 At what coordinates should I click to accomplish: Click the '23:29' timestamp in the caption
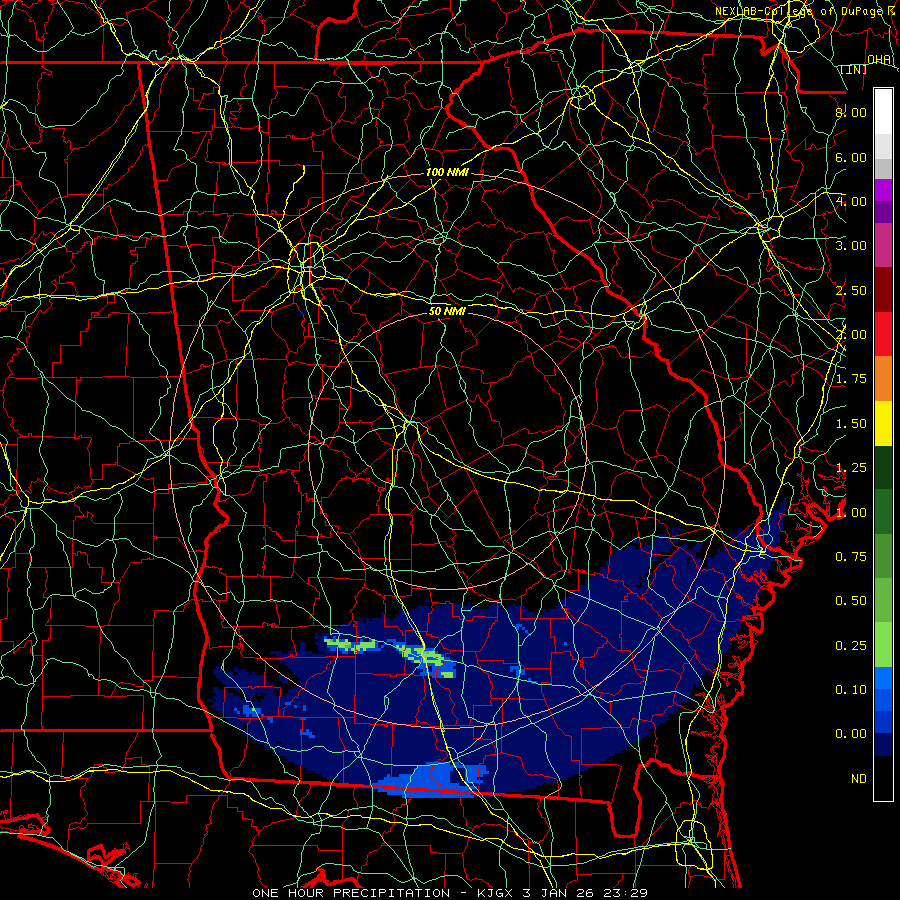click(628, 893)
